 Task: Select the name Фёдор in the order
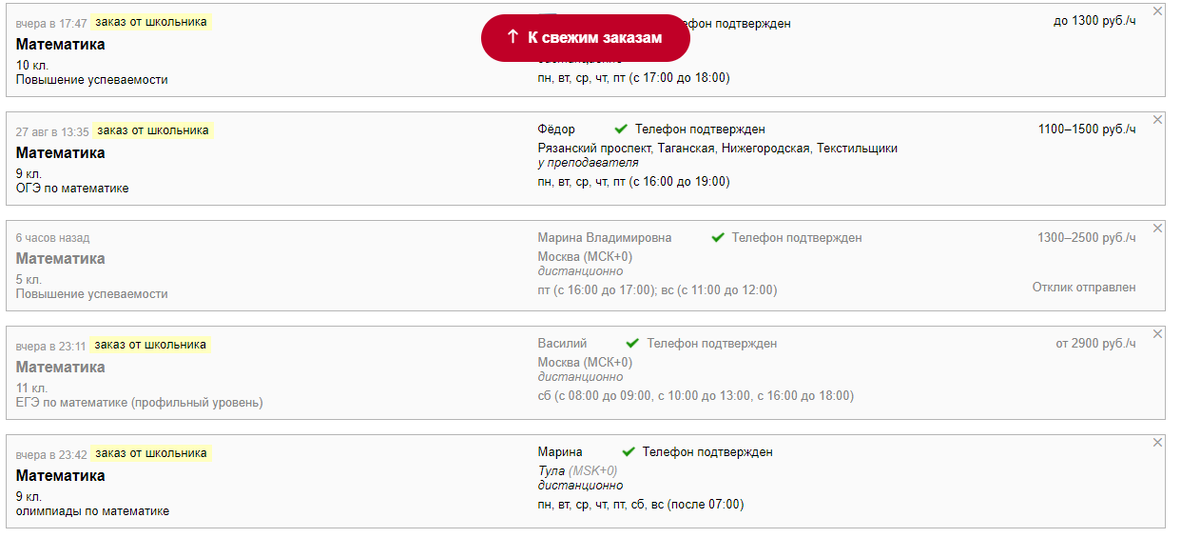pos(556,129)
